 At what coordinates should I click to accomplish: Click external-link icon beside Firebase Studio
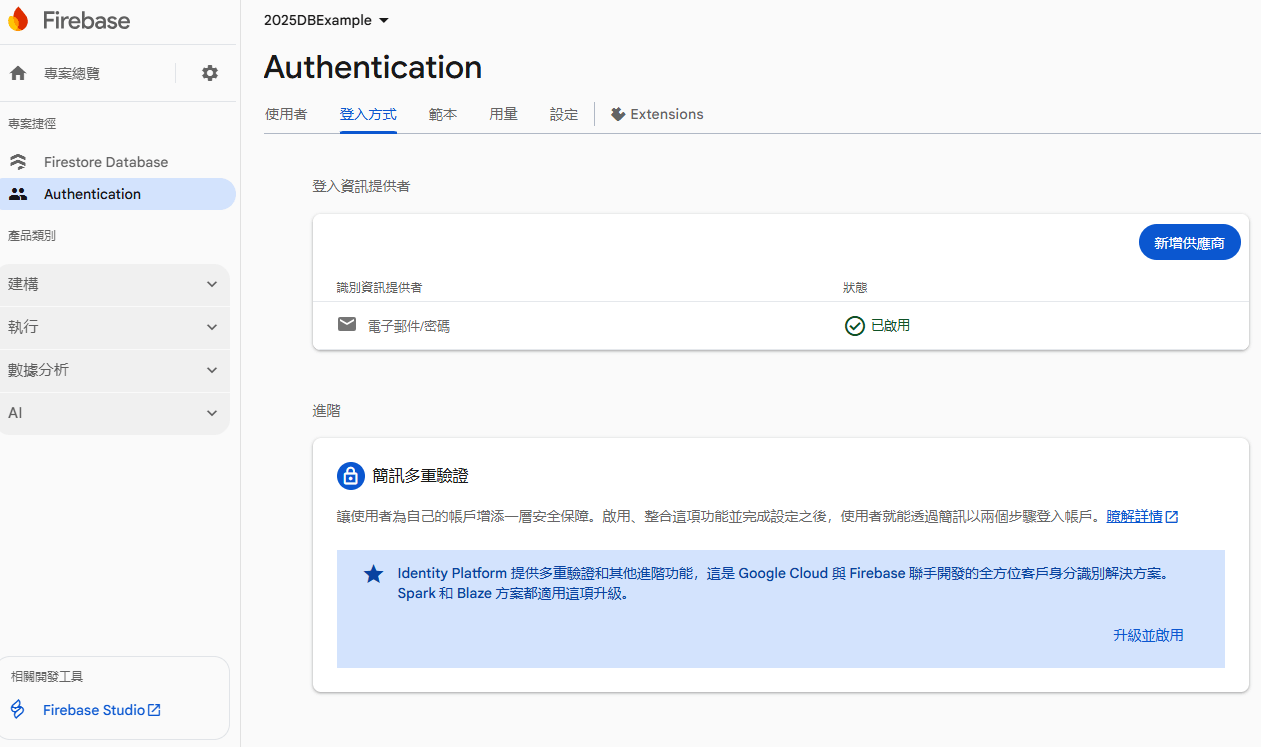pos(154,710)
